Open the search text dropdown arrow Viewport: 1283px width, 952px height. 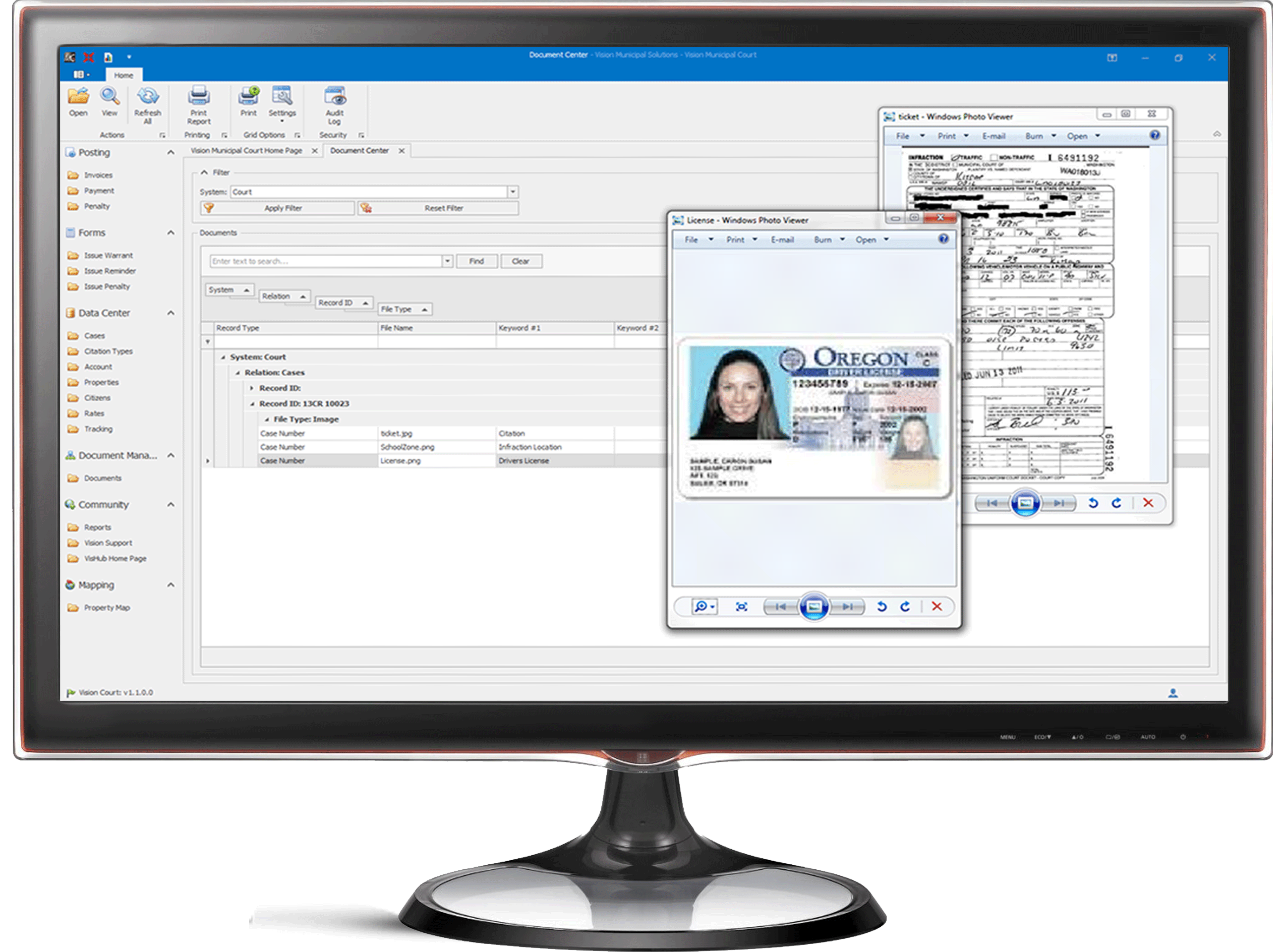coord(447,261)
